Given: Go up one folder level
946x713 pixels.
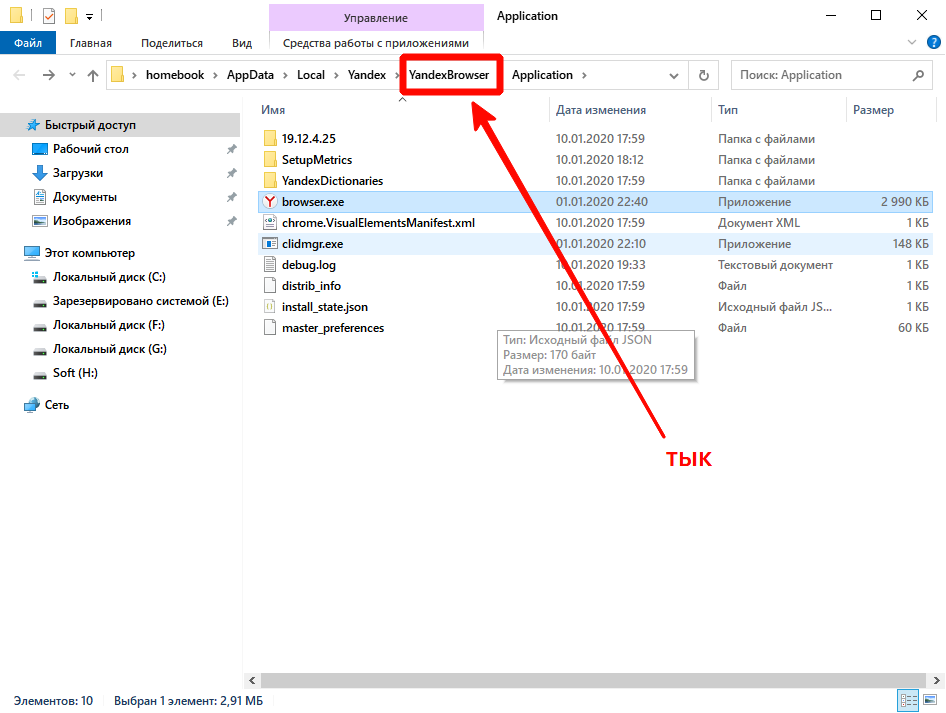Looking at the screenshot, I should 92,75.
